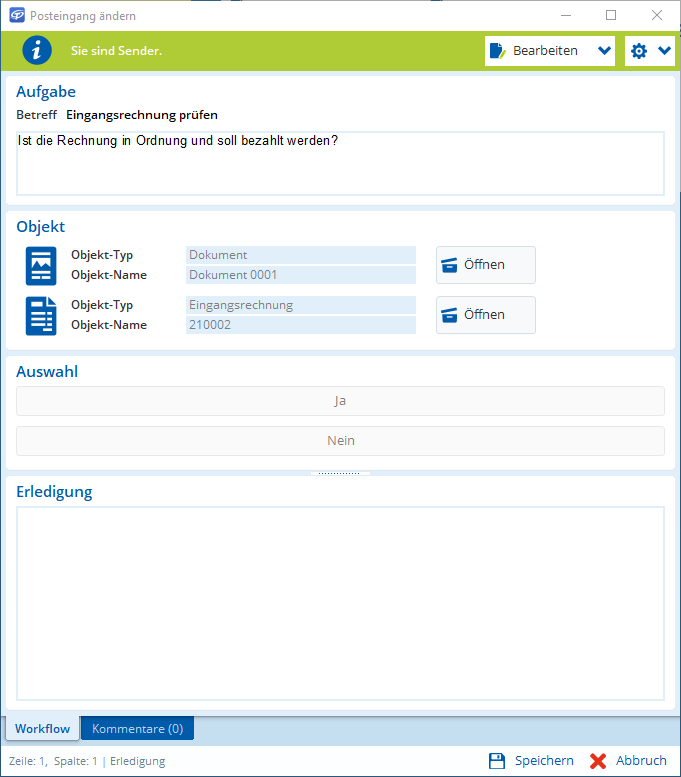
Task: Click the floppy disk save icon
Action: [497, 761]
